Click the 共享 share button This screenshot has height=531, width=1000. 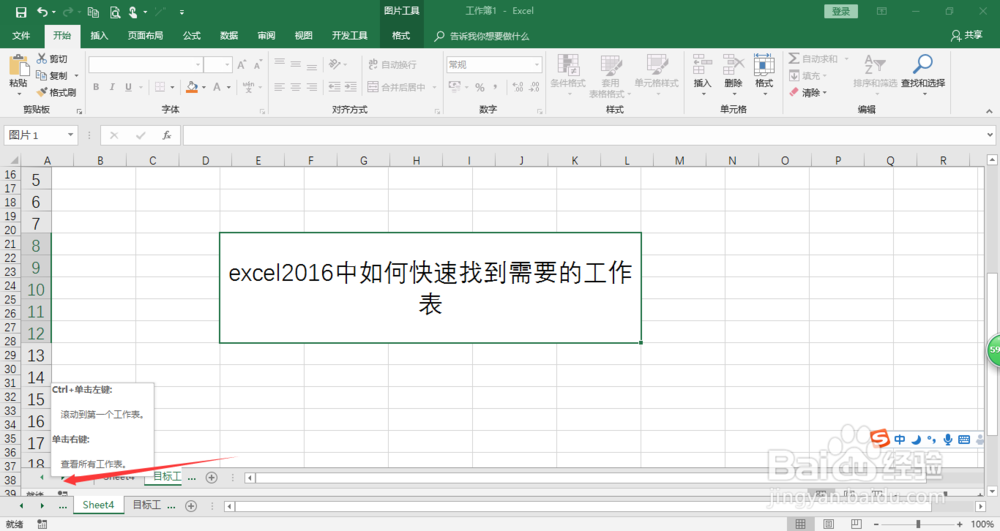[967, 36]
